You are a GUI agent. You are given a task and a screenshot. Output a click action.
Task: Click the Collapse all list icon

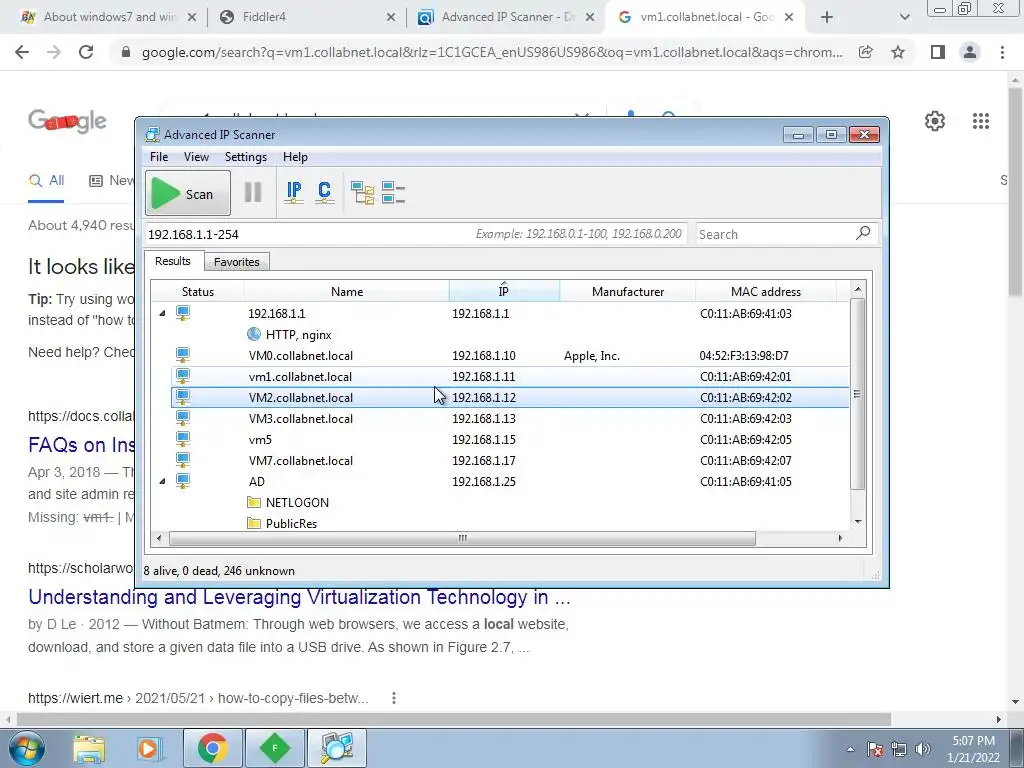(394, 193)
